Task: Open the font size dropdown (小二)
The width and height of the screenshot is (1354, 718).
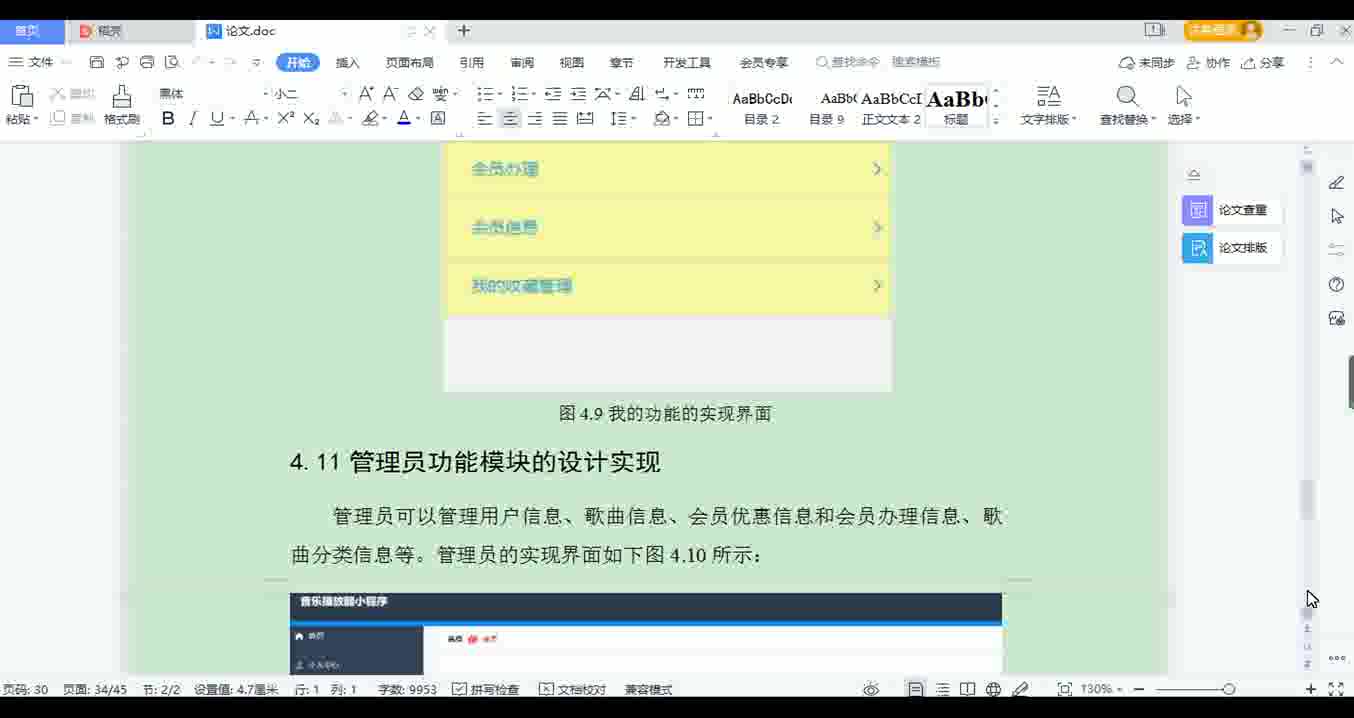Action: coord(345,94)
